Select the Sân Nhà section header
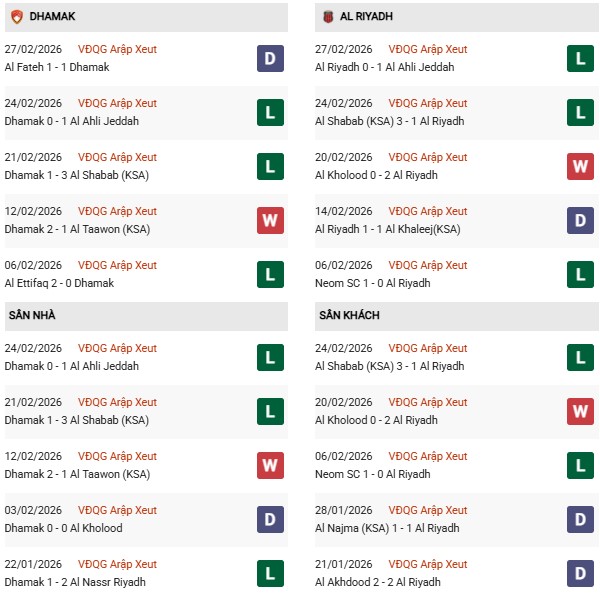Image resolution: width=600 pixels, height=595 pixels. pyautogui.click(x=32, y=316)
